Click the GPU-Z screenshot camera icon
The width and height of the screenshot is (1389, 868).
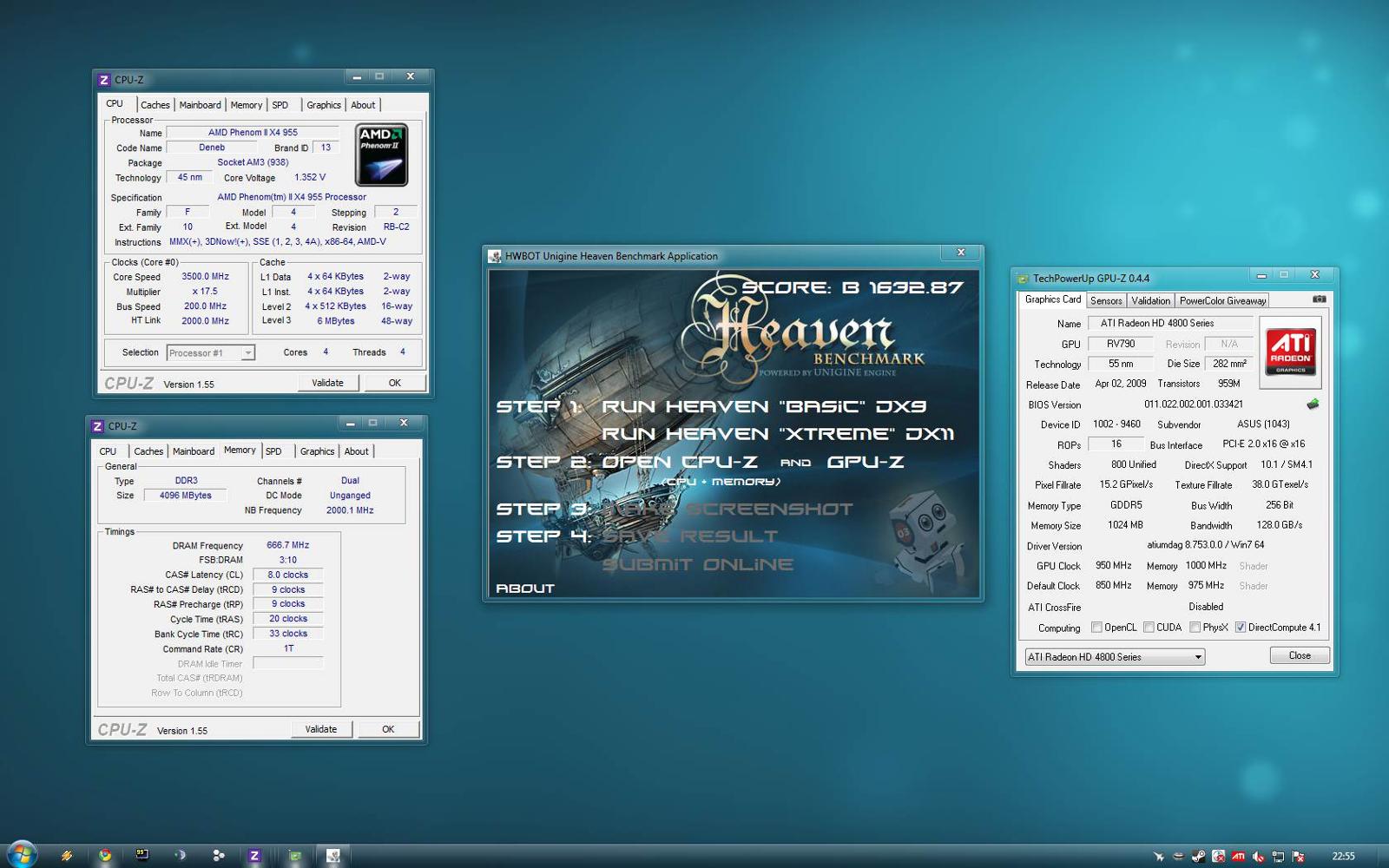pyautogui.click(x=1319, y=299)
